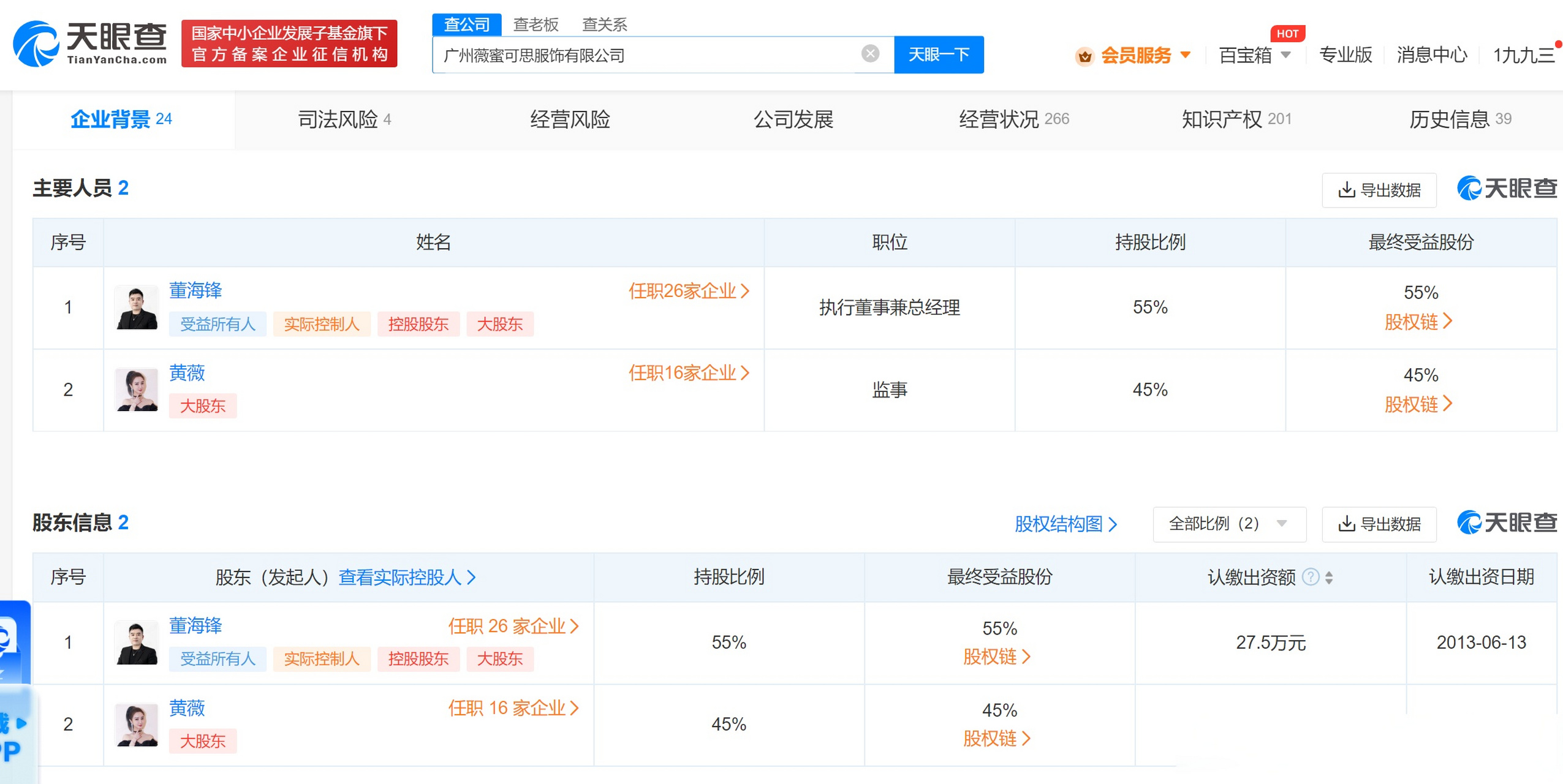This screenshot has height=784, width=1563.
Task: Click the TianYanCha logo in the header
Action: coord(89,43)
